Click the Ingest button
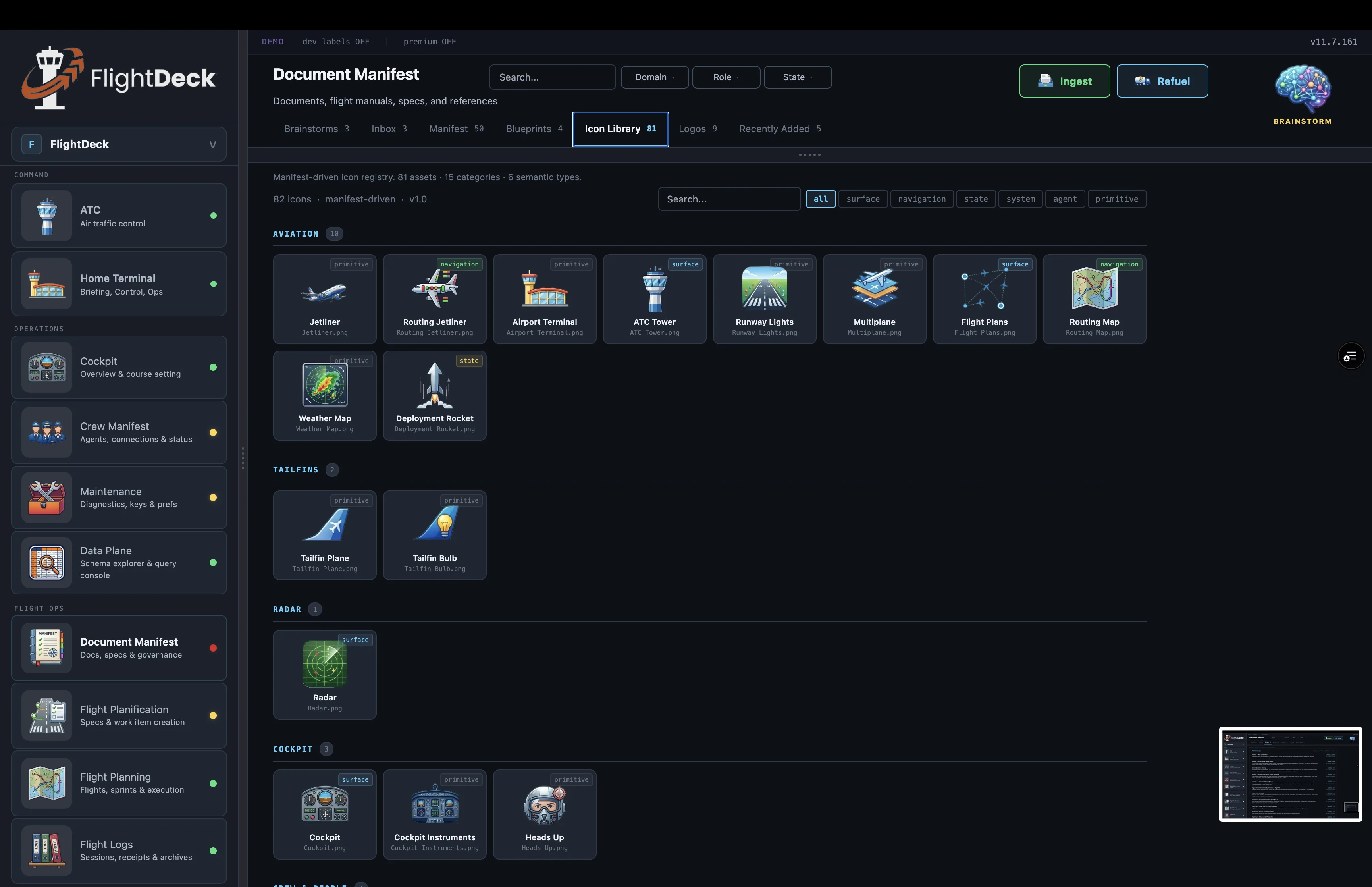 (x=1064, y=81)
